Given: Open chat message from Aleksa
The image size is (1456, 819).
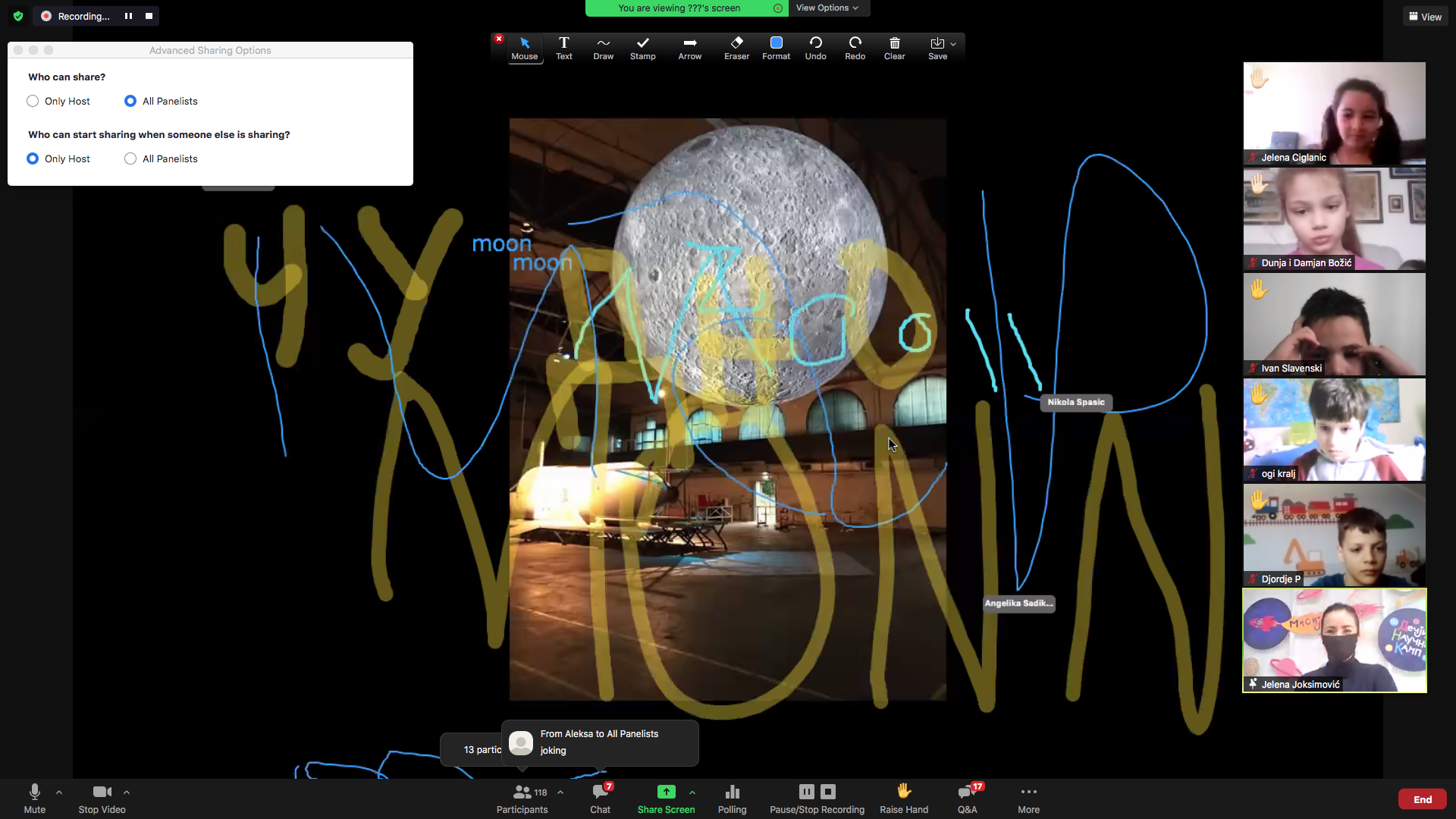Looking at the screenshot, I should tap(600, 742).
